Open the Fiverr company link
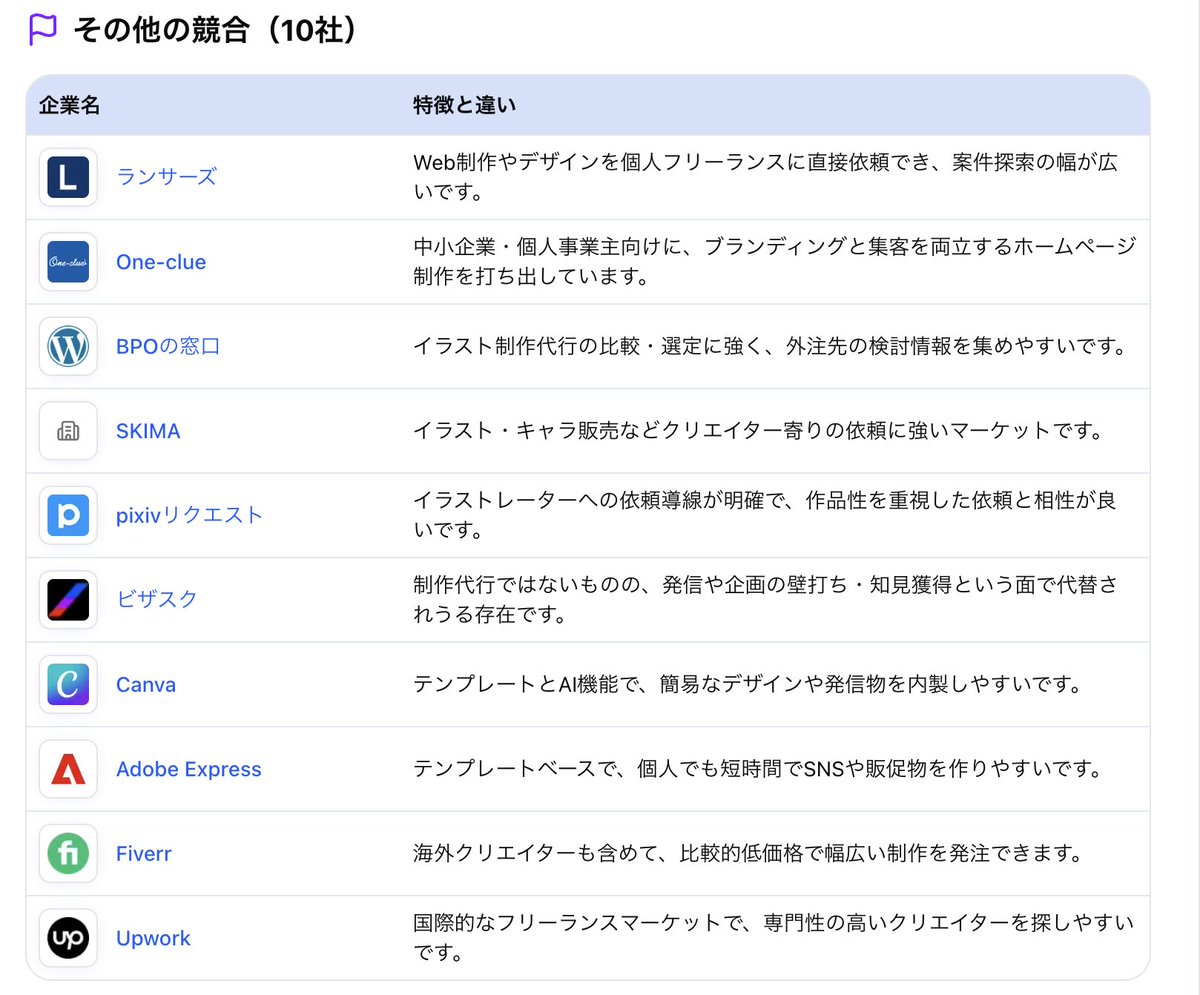 (x=144, y=854)
